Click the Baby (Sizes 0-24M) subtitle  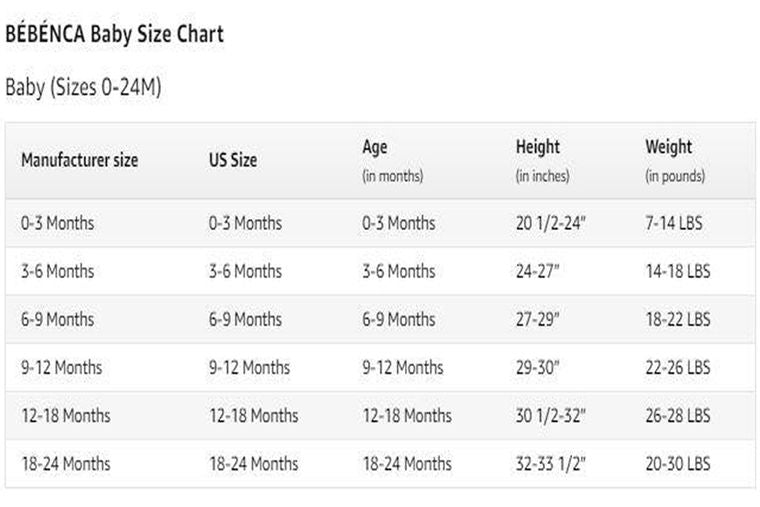[x=83, y=88]
